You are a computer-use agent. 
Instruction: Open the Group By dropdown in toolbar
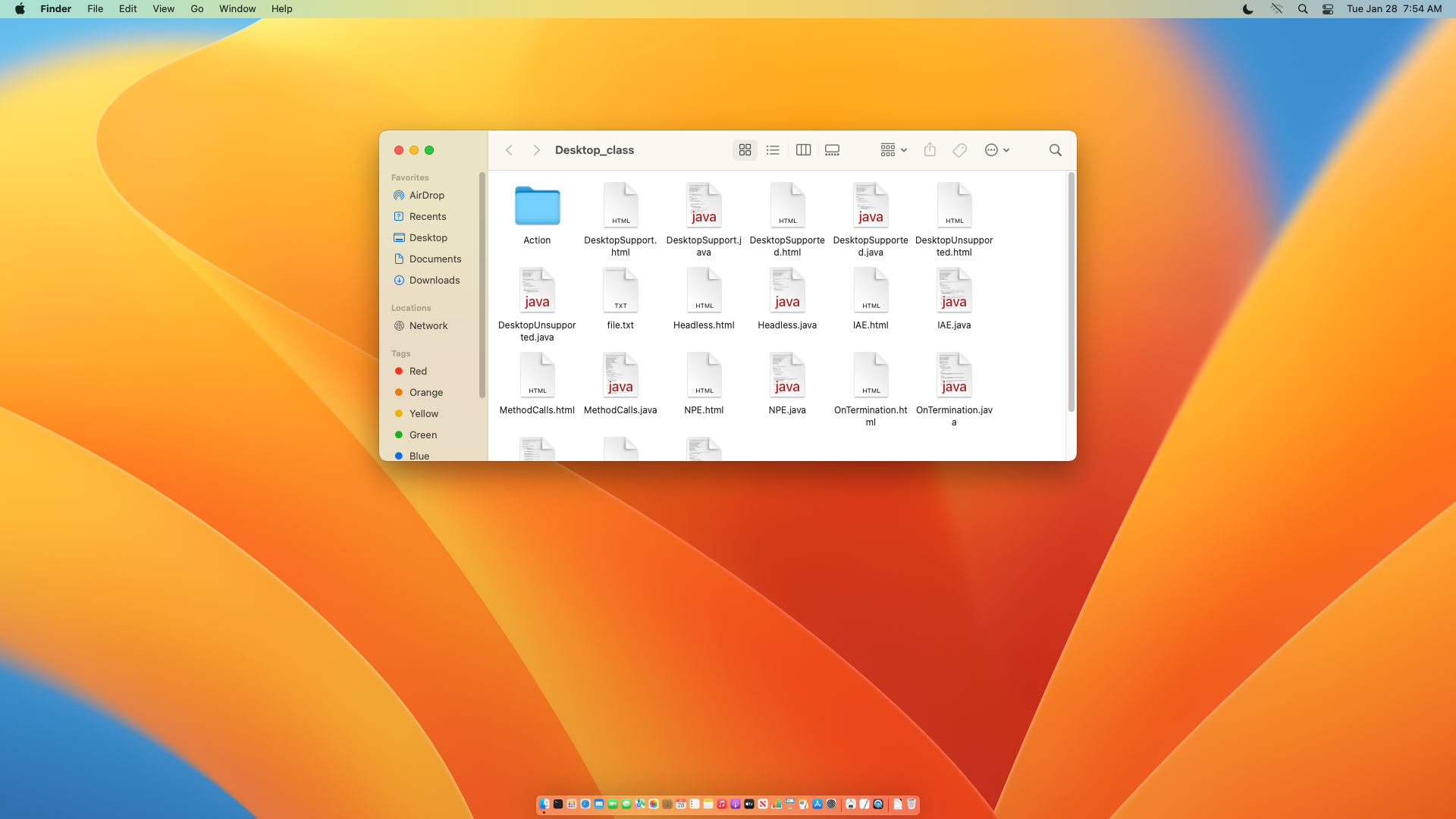point(893,150)
